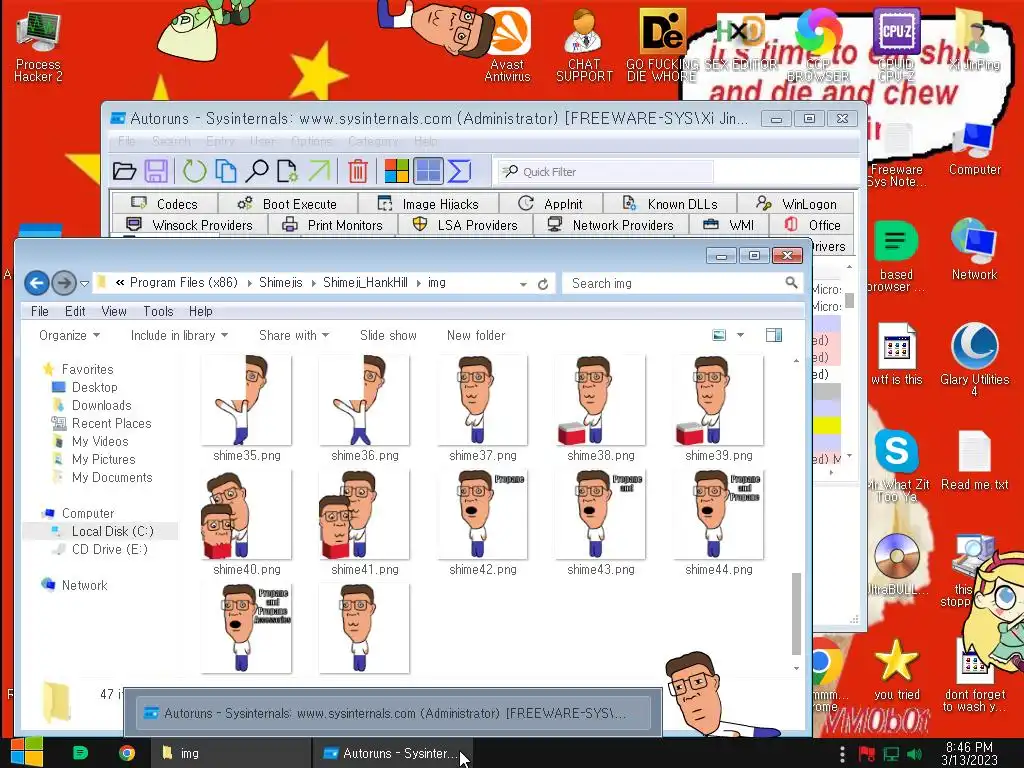Click the New folder button

coord(475,336)
